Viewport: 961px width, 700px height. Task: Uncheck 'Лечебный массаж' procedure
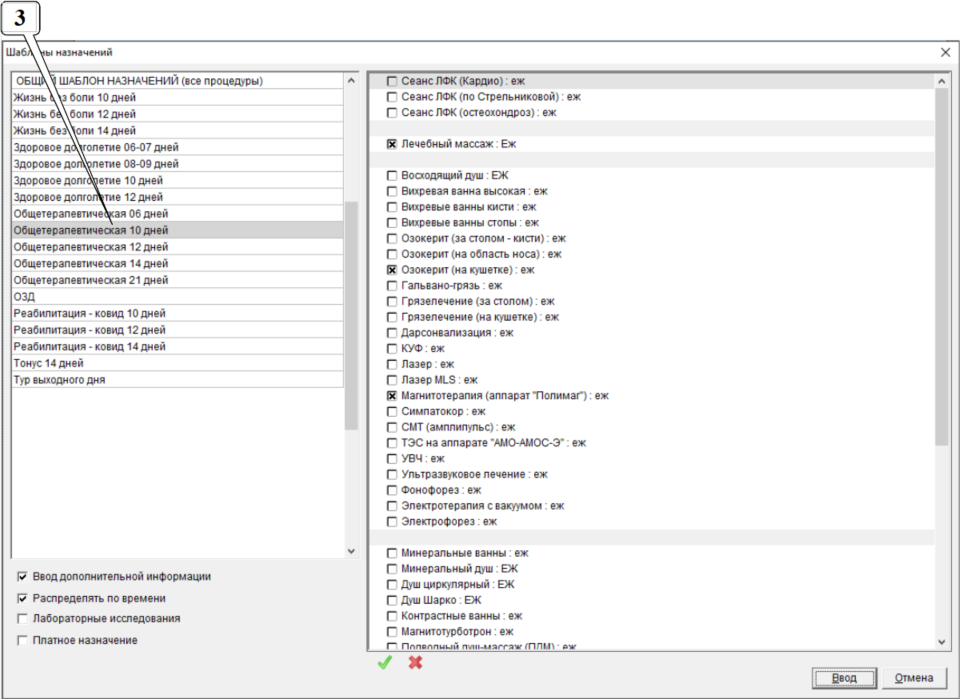[x=392, y=144]
